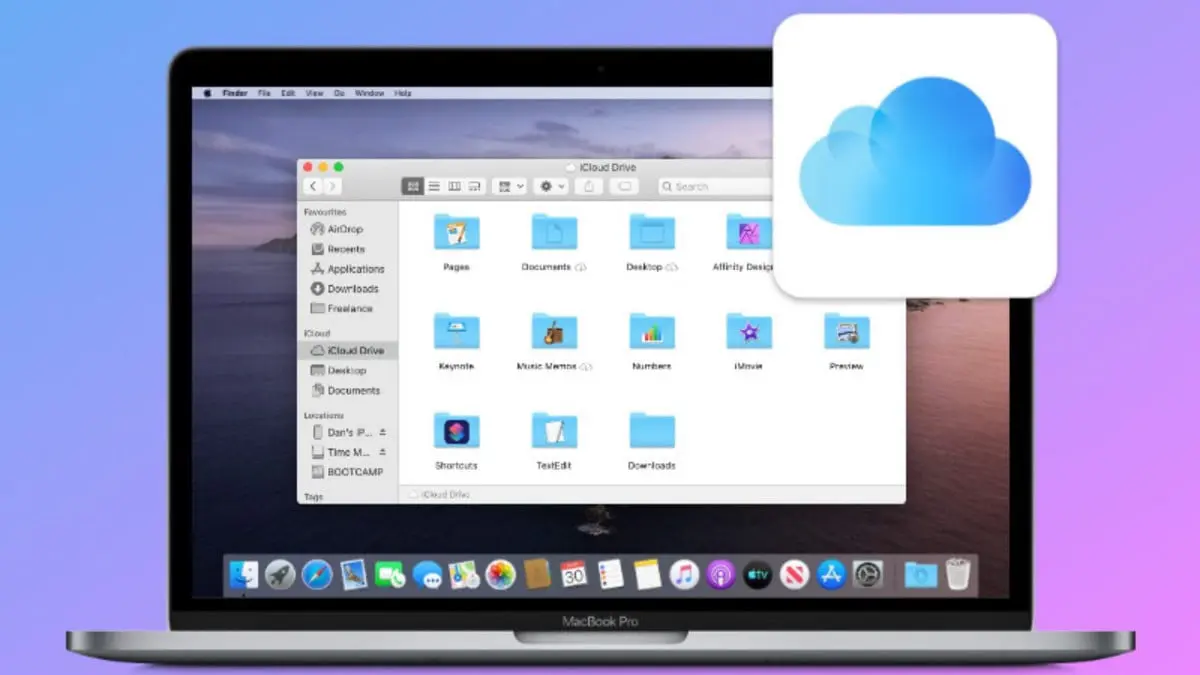Go forward with the Finder forward arrow
The width and height of the screenshot is (1200, 675).
pyautogui.click(x=332, y=186)
